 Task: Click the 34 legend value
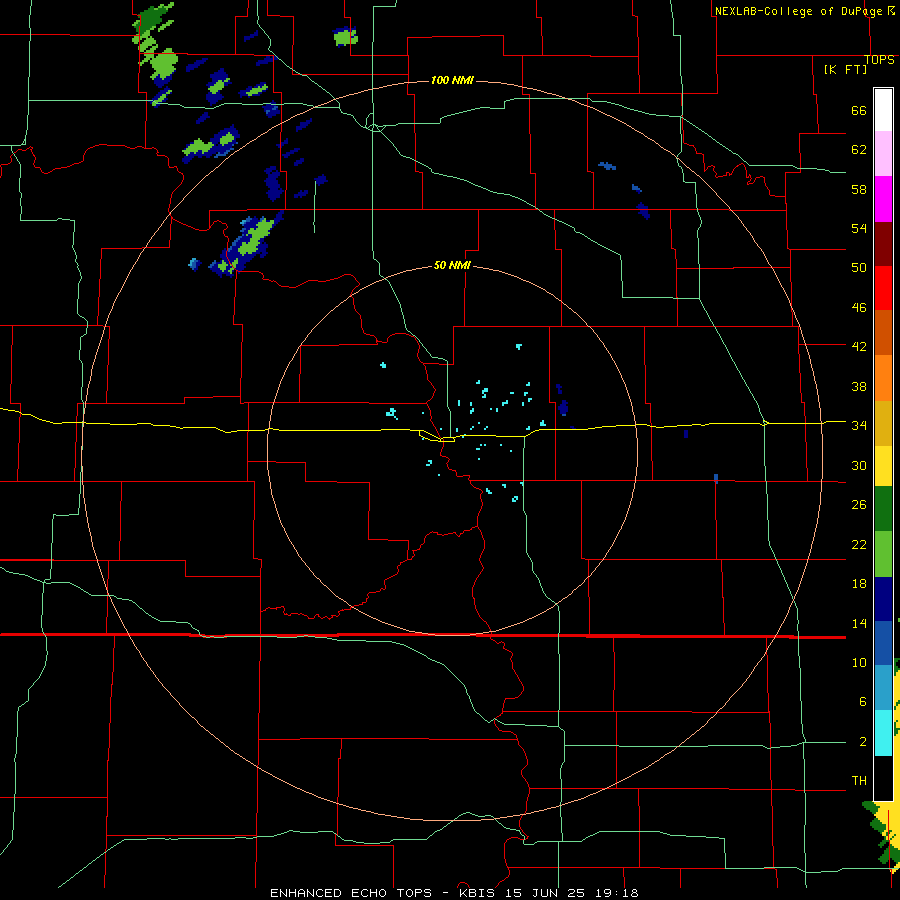pos(859,426)
